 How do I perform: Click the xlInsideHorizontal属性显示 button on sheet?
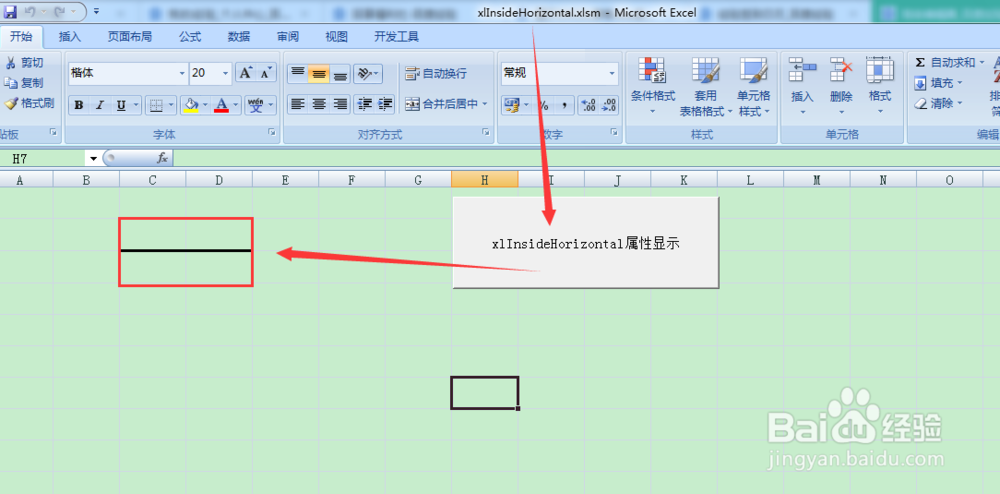(x=585, y=243)
